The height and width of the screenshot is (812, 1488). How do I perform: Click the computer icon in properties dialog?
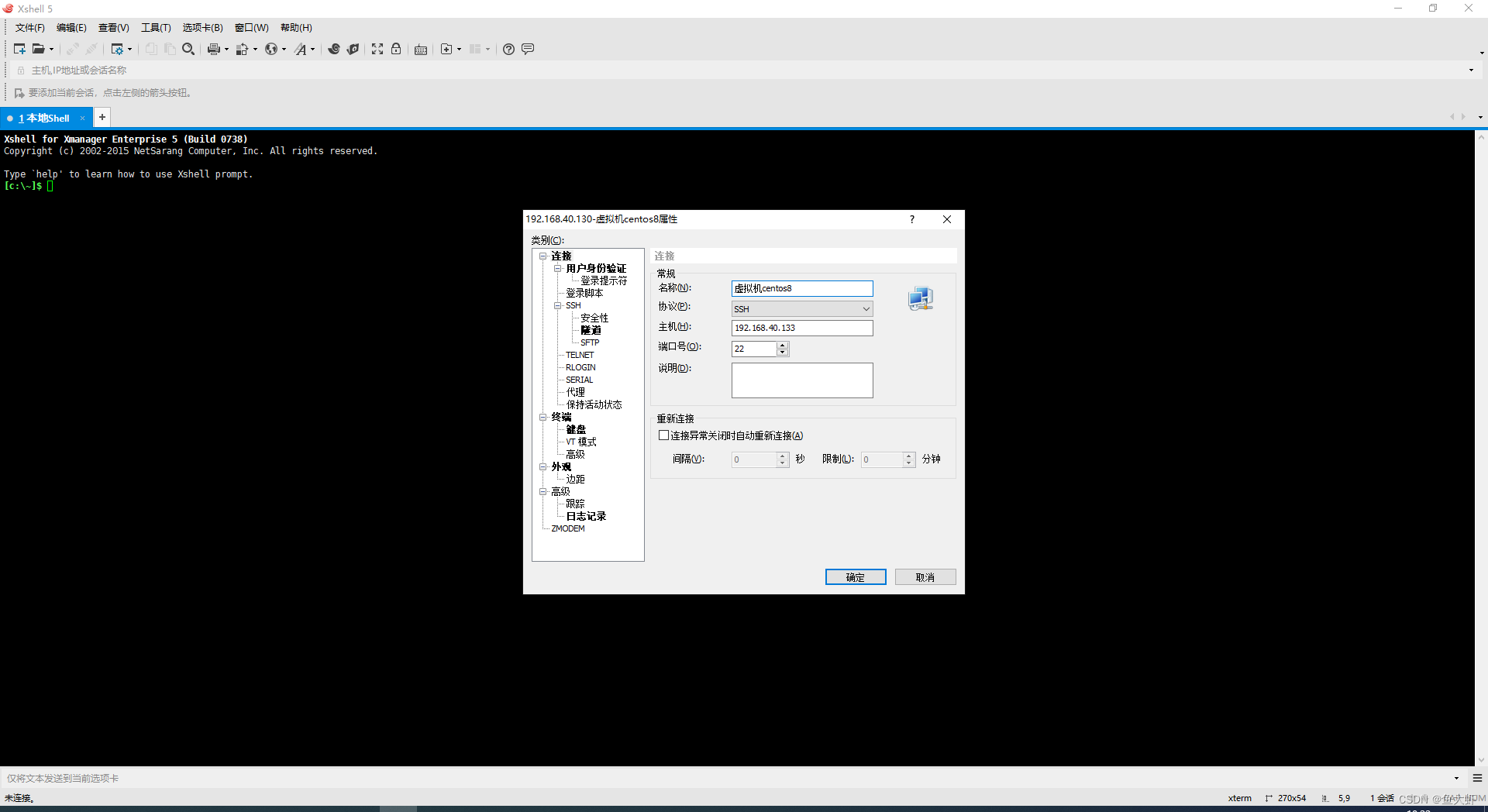point(921,298)
